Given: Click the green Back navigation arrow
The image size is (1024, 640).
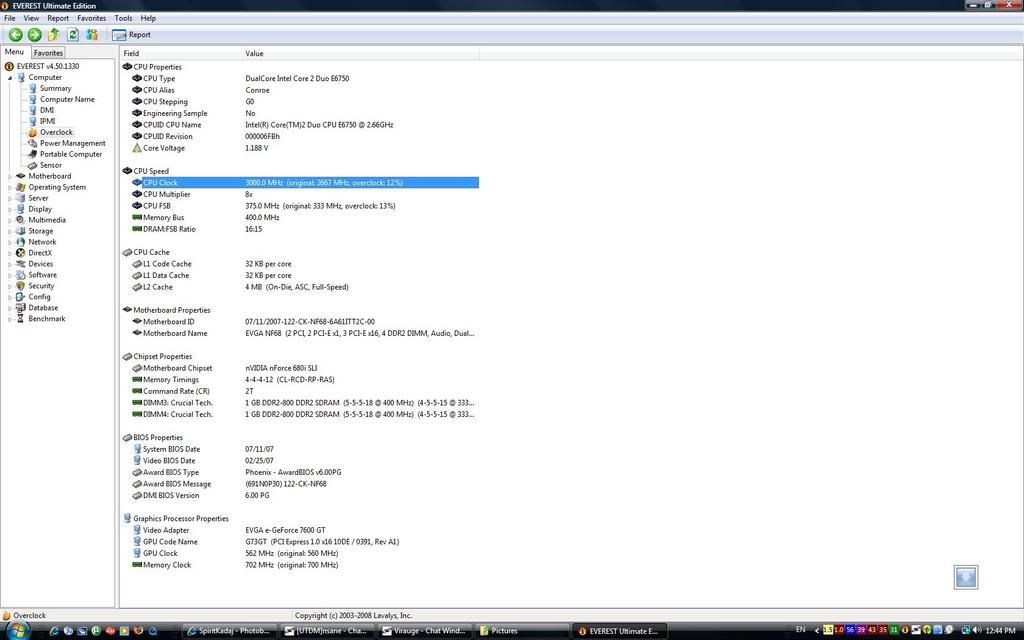Looking at the screenshot, I should coord(16,35).
